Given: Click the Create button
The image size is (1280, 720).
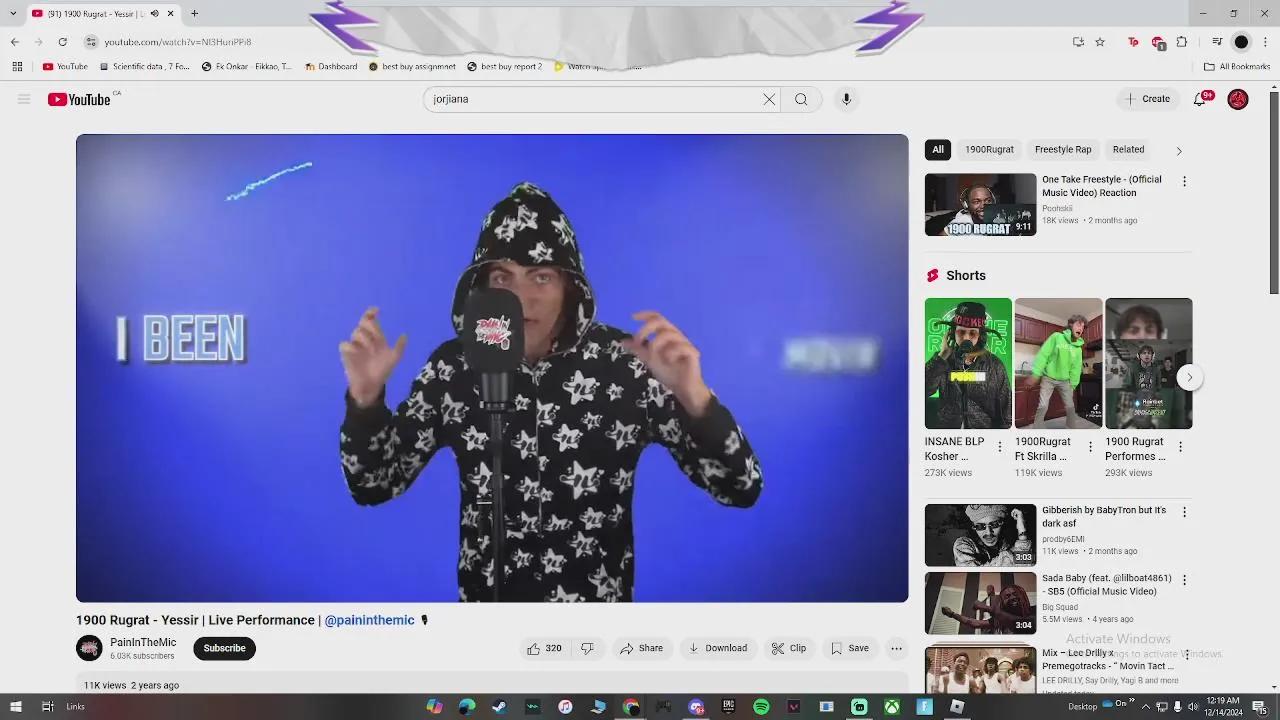Looking at the screenshot, I should 1148,99.
